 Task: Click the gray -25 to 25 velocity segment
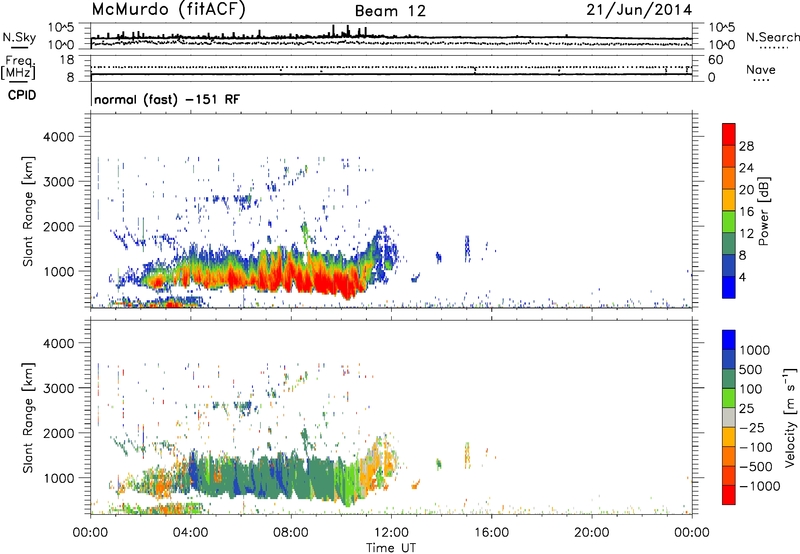click(x=729, y=417)
